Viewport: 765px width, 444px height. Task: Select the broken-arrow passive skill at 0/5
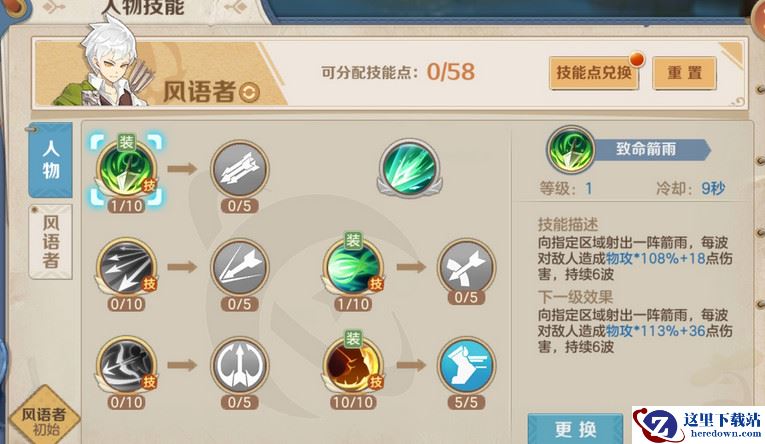(x=466, y=267)
